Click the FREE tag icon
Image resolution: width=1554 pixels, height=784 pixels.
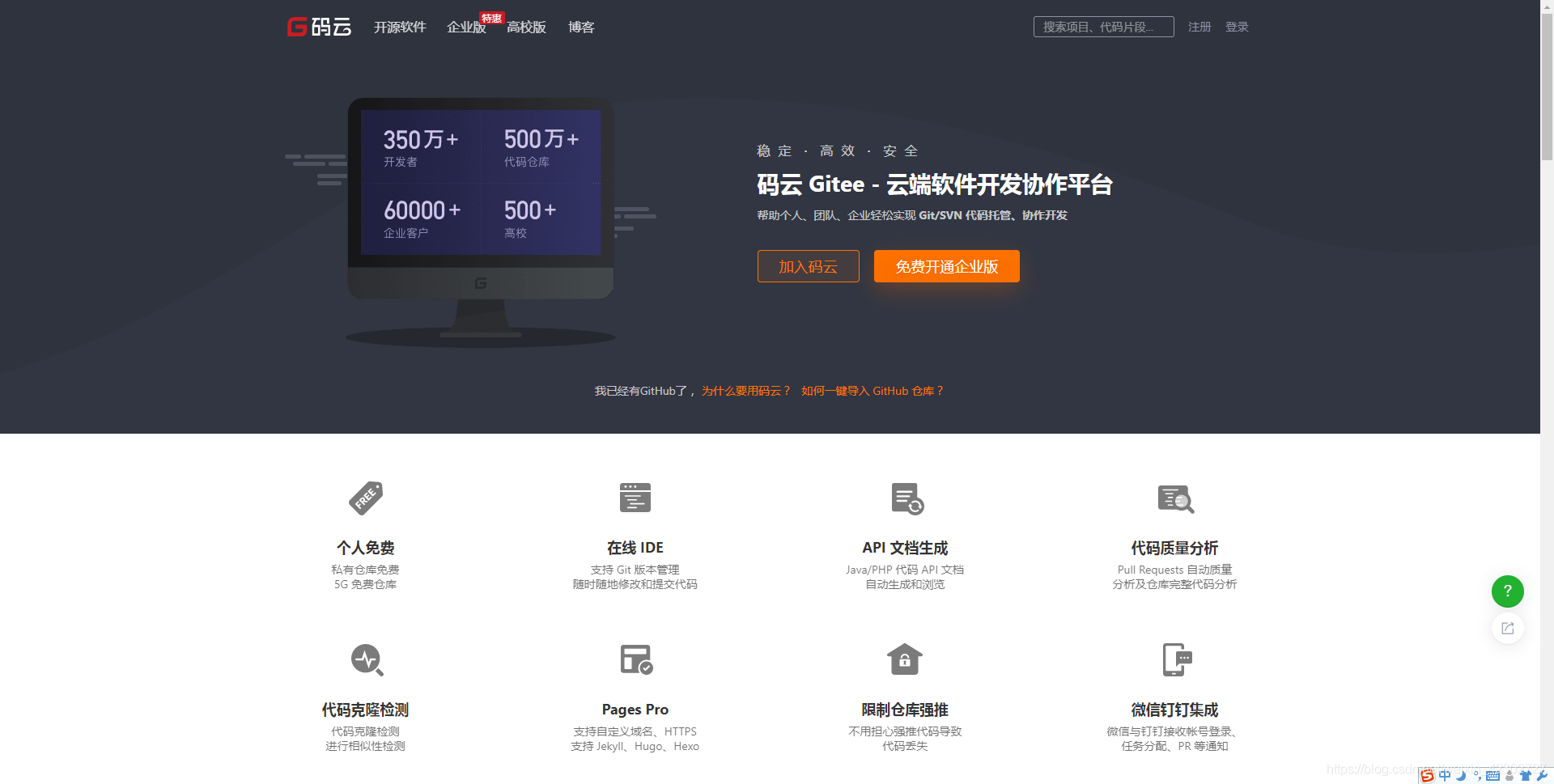click(366, 498)
